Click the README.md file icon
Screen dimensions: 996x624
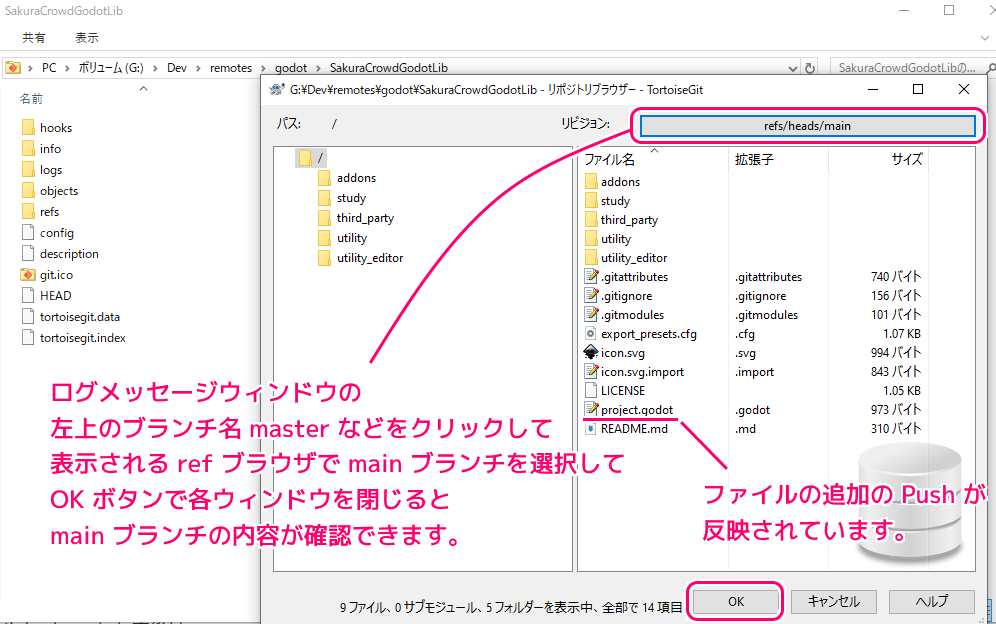pos(590,428)
